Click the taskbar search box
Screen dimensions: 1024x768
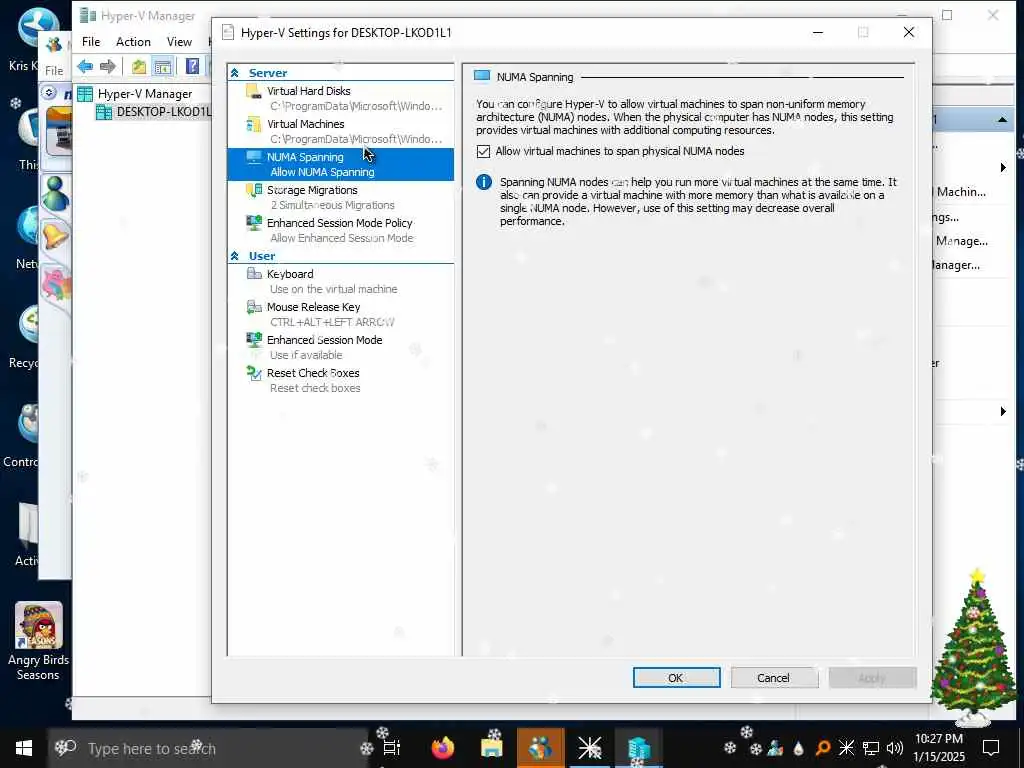click(208, 748)
